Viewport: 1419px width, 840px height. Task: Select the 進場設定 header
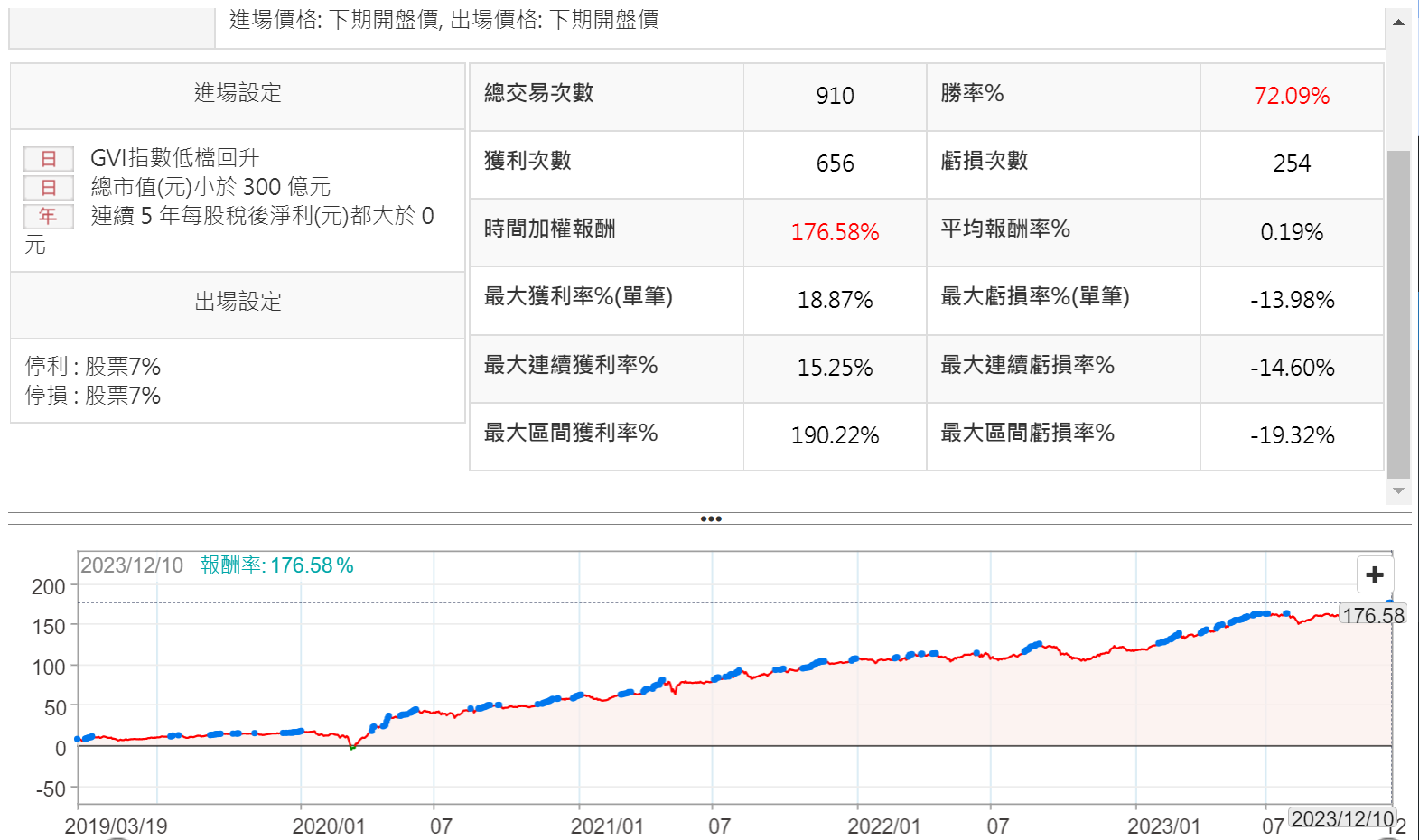pyautogui.click(x=238, y=93)
